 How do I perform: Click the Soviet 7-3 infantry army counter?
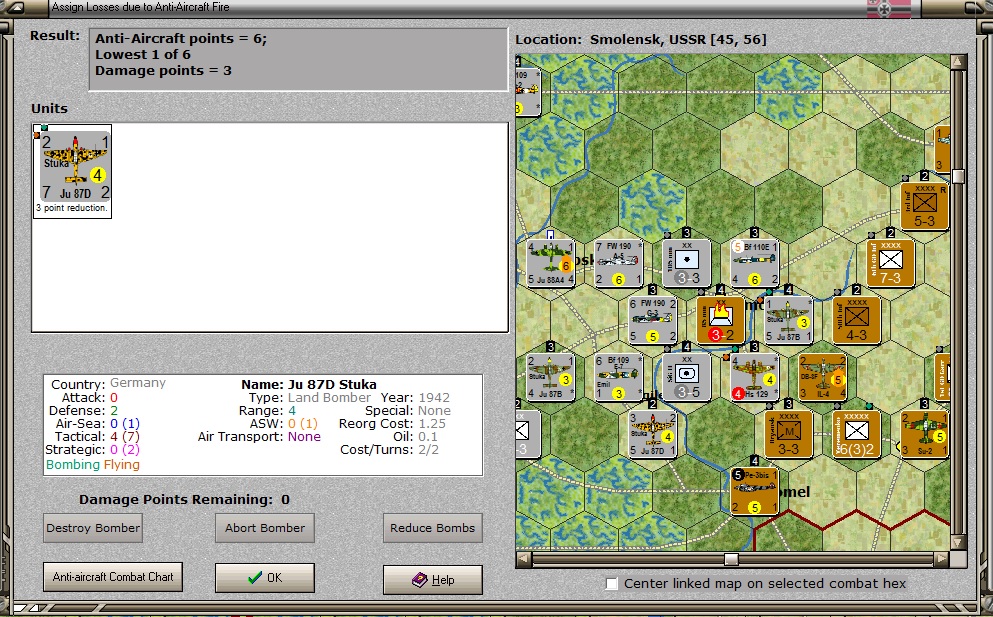coord(890,263)
